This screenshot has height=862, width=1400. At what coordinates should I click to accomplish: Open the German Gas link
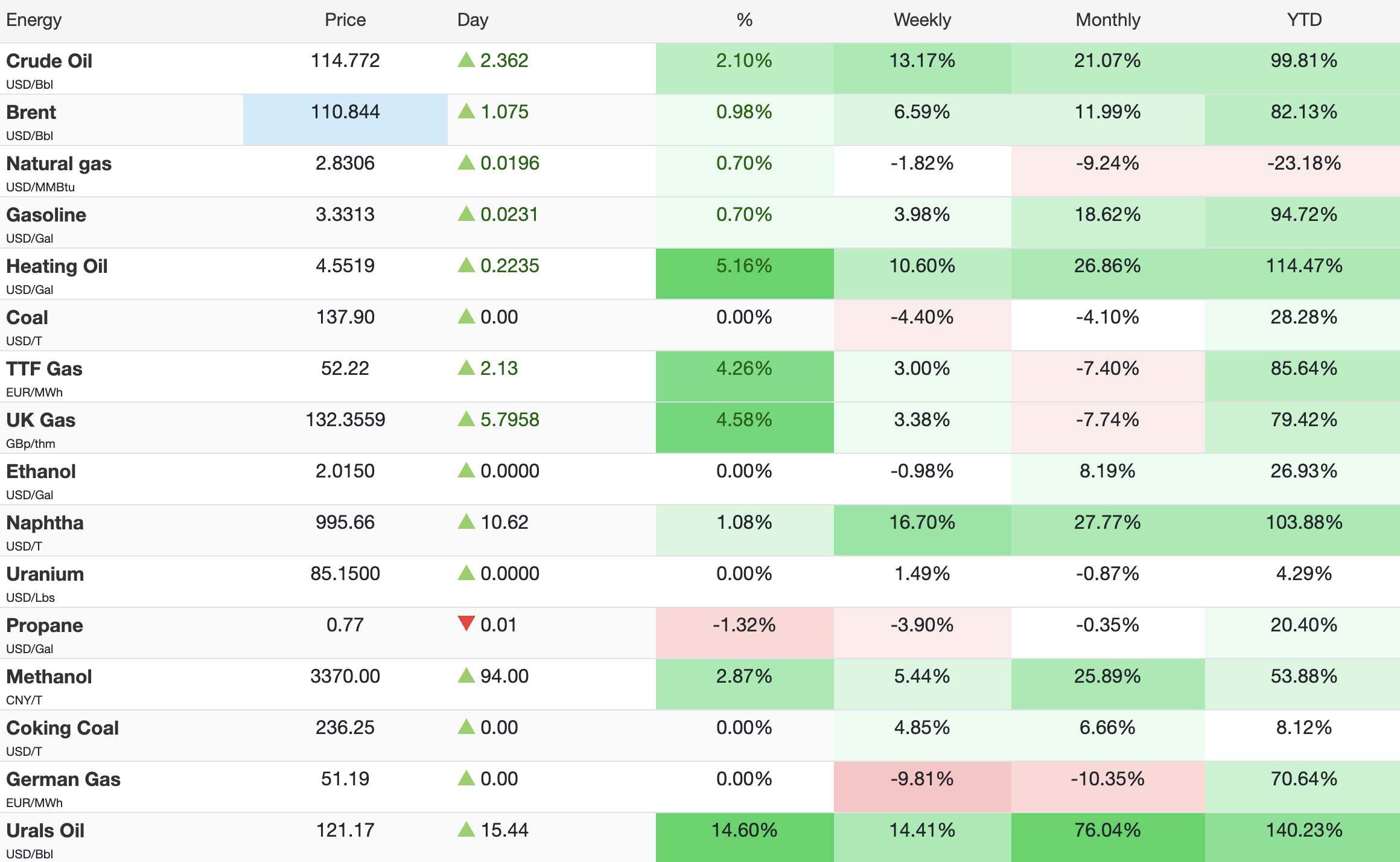click(x=63, y=779)
